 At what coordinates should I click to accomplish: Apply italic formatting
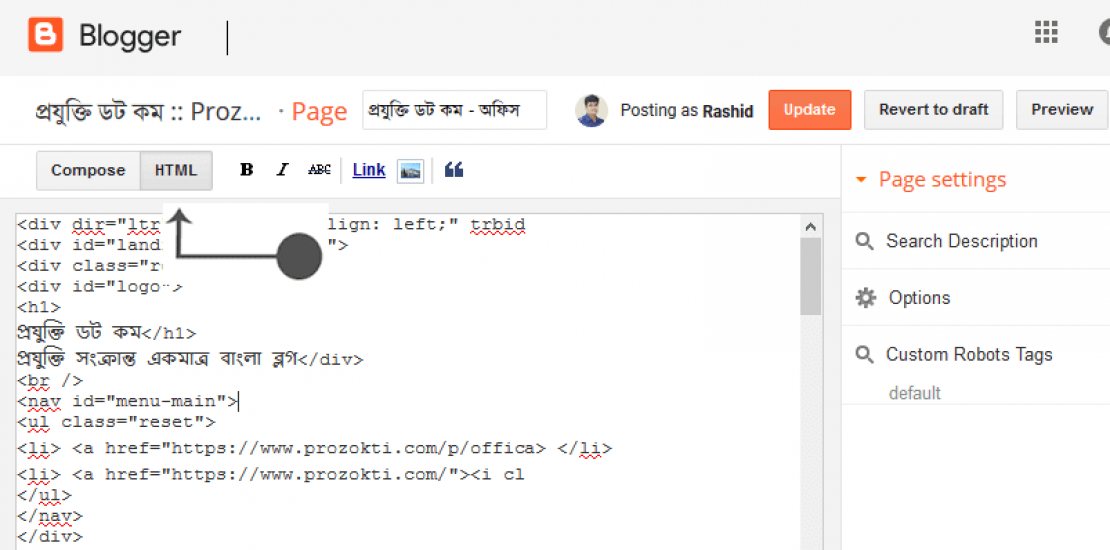click(x=282, y=170)
